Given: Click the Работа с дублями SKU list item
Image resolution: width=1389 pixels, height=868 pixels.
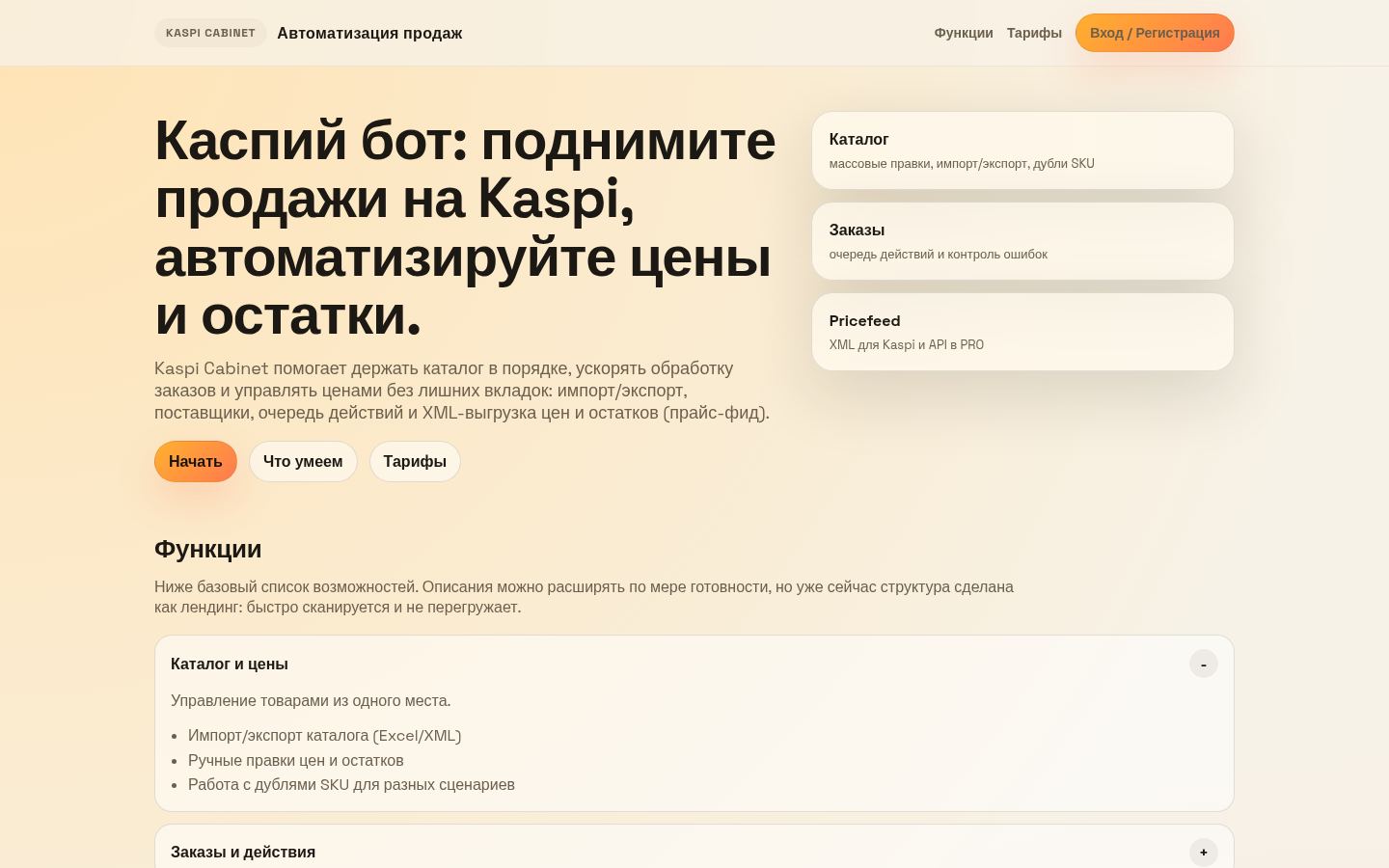Looking at the screenshot, I should tap(351, 784).
